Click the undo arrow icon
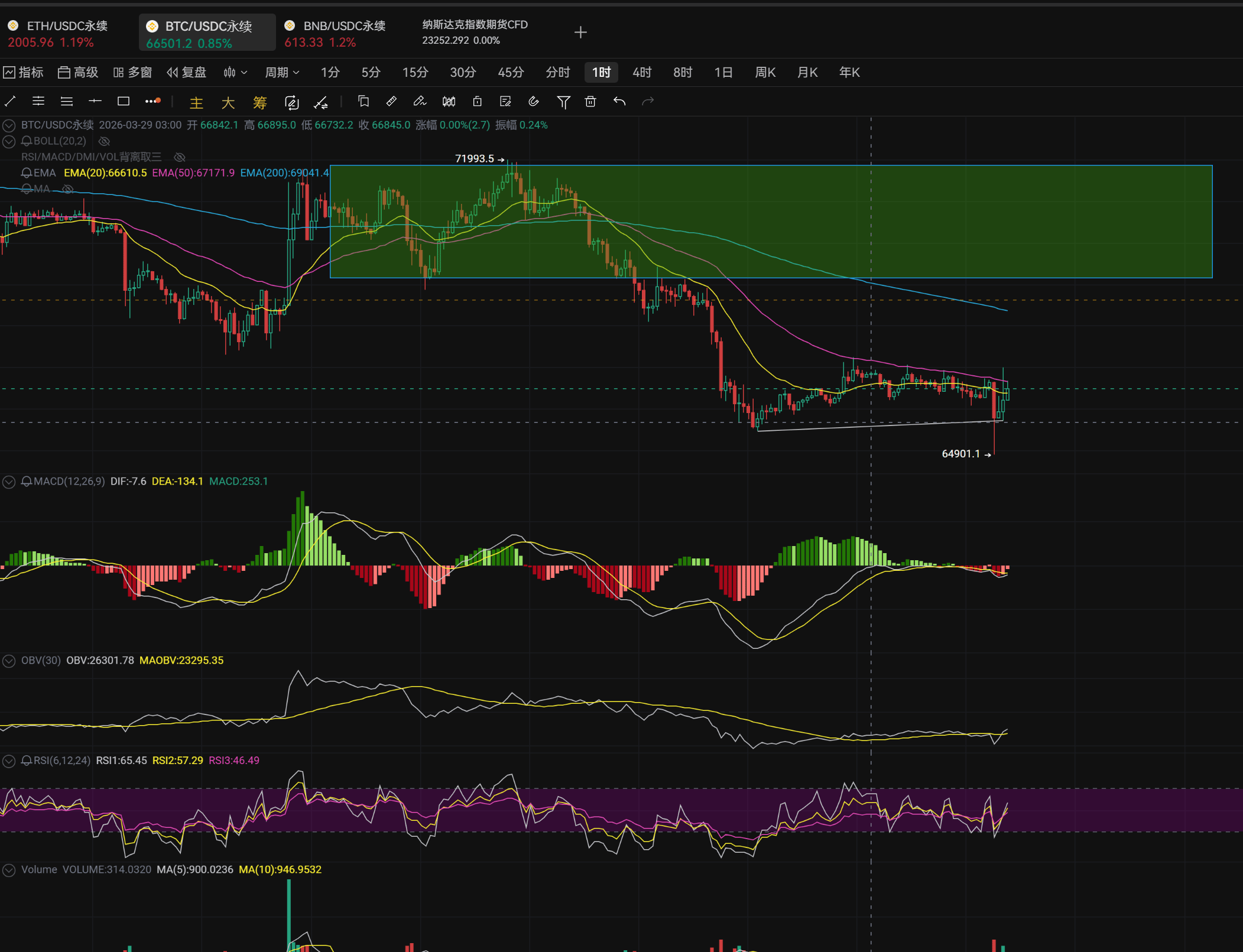 tap(619, 102)
